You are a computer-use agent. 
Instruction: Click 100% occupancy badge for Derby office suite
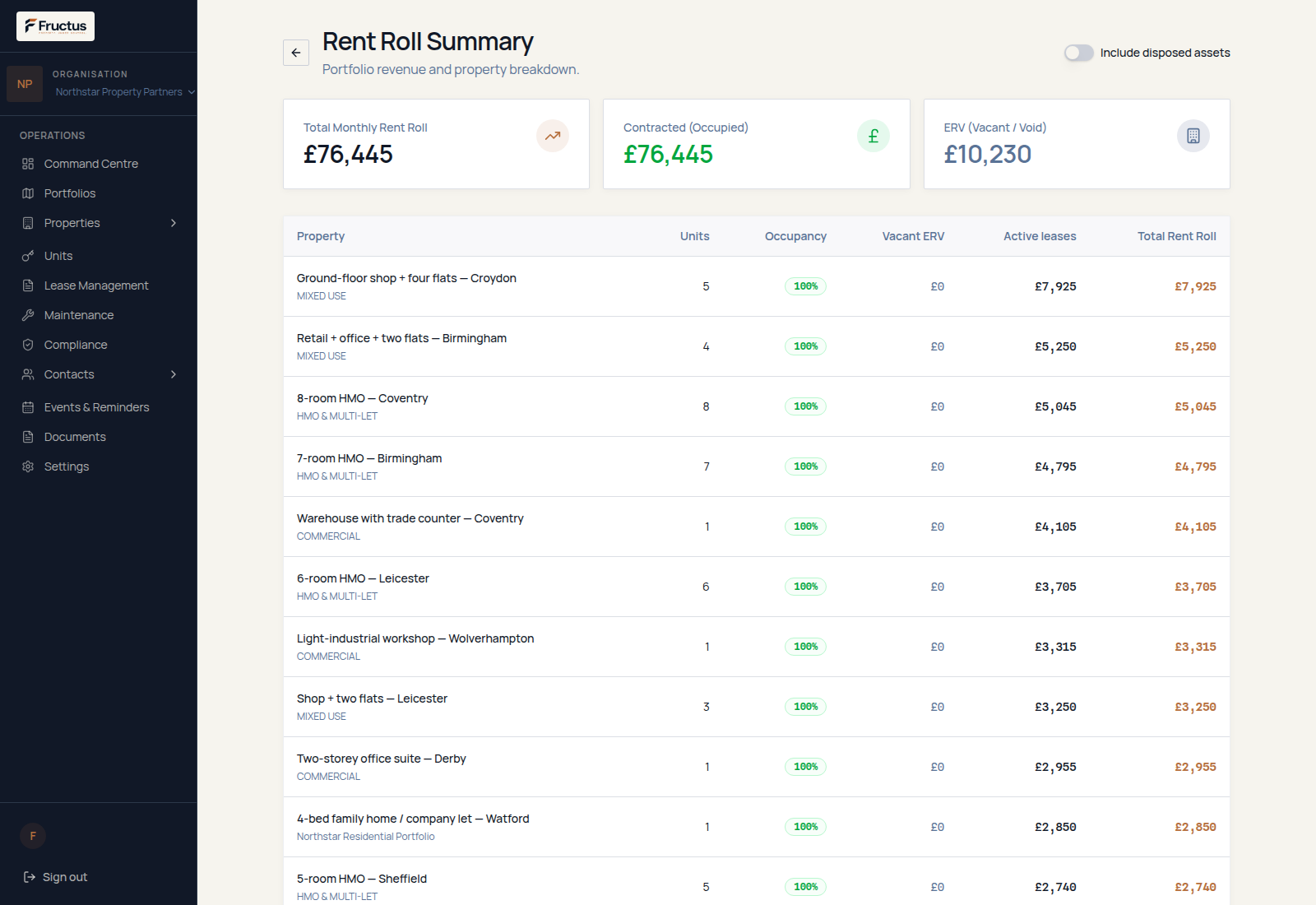(805, 767)
